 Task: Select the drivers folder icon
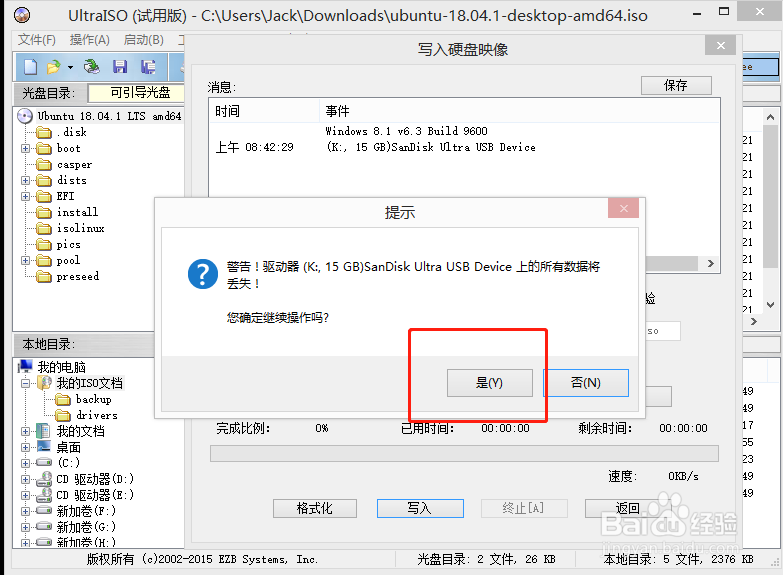pyautogui.click(x=63, y=415)
